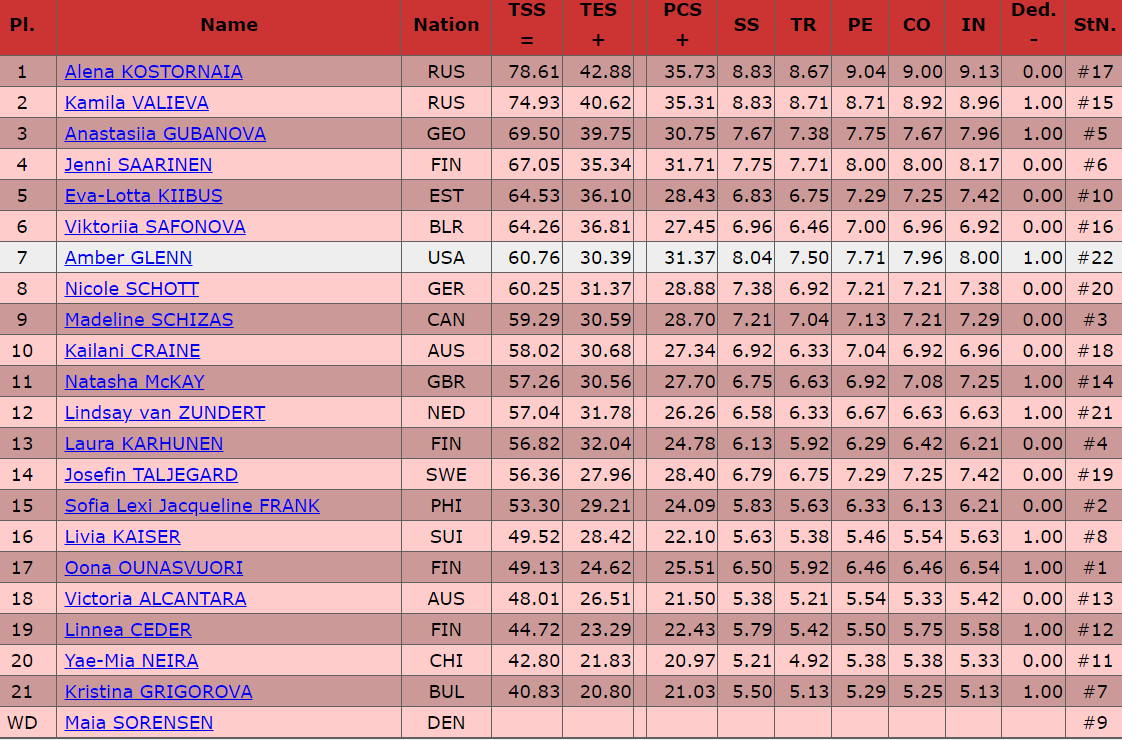
Task: Click Alena Kostornaia's 78.61 total score cell
Action: coord(527,72)
